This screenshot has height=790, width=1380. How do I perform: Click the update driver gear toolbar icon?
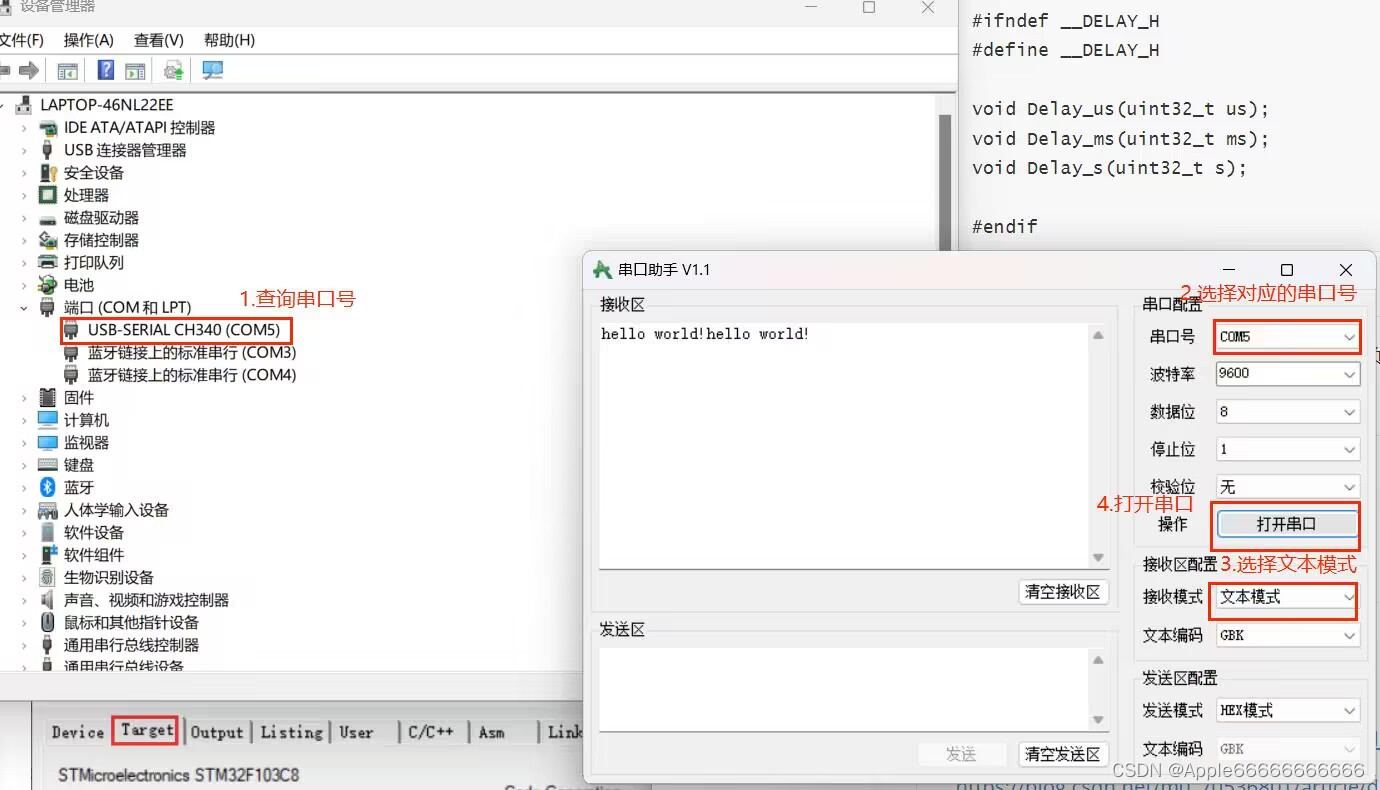tap(174, 71)
